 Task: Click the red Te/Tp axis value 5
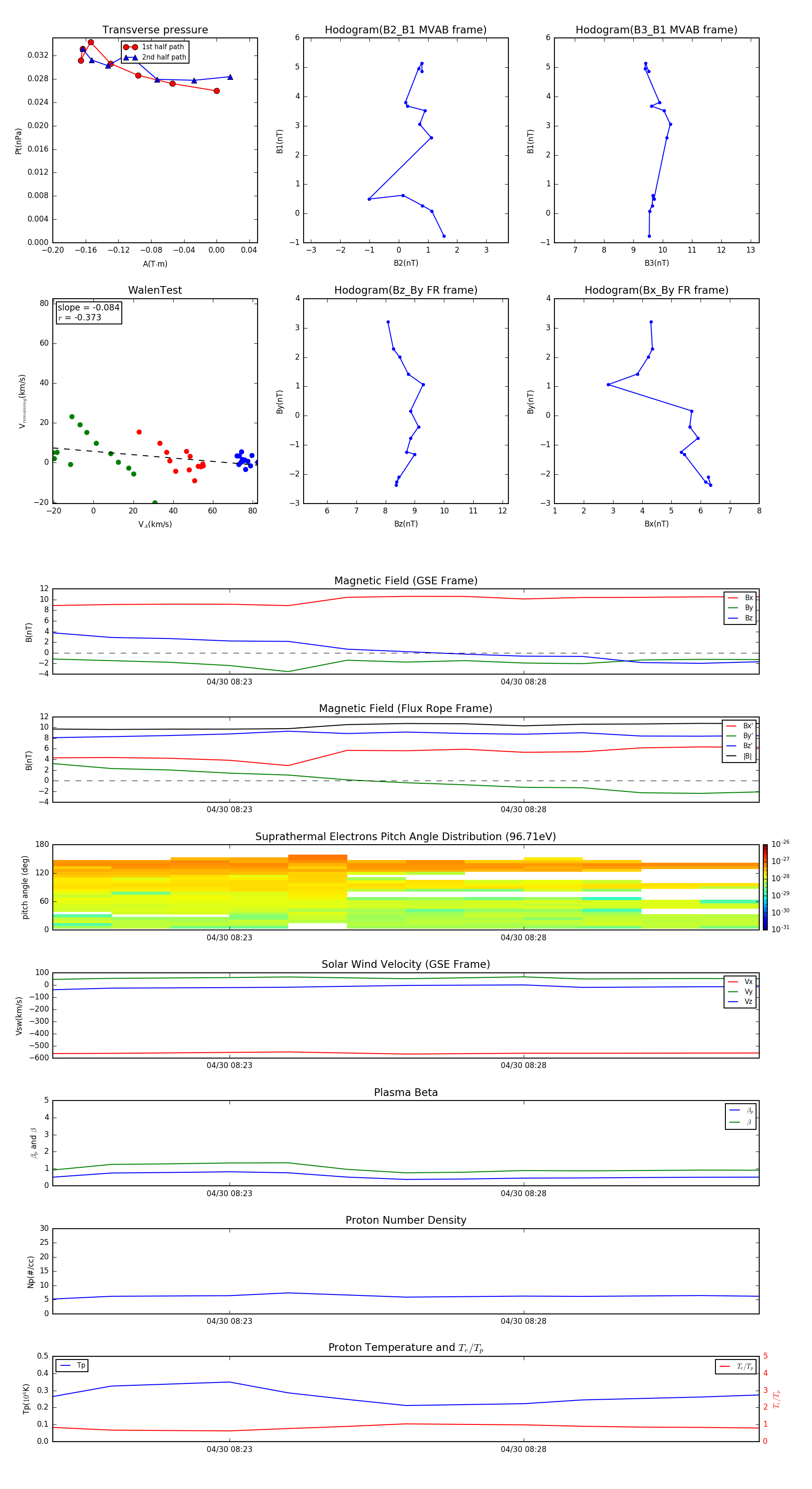765,1356
